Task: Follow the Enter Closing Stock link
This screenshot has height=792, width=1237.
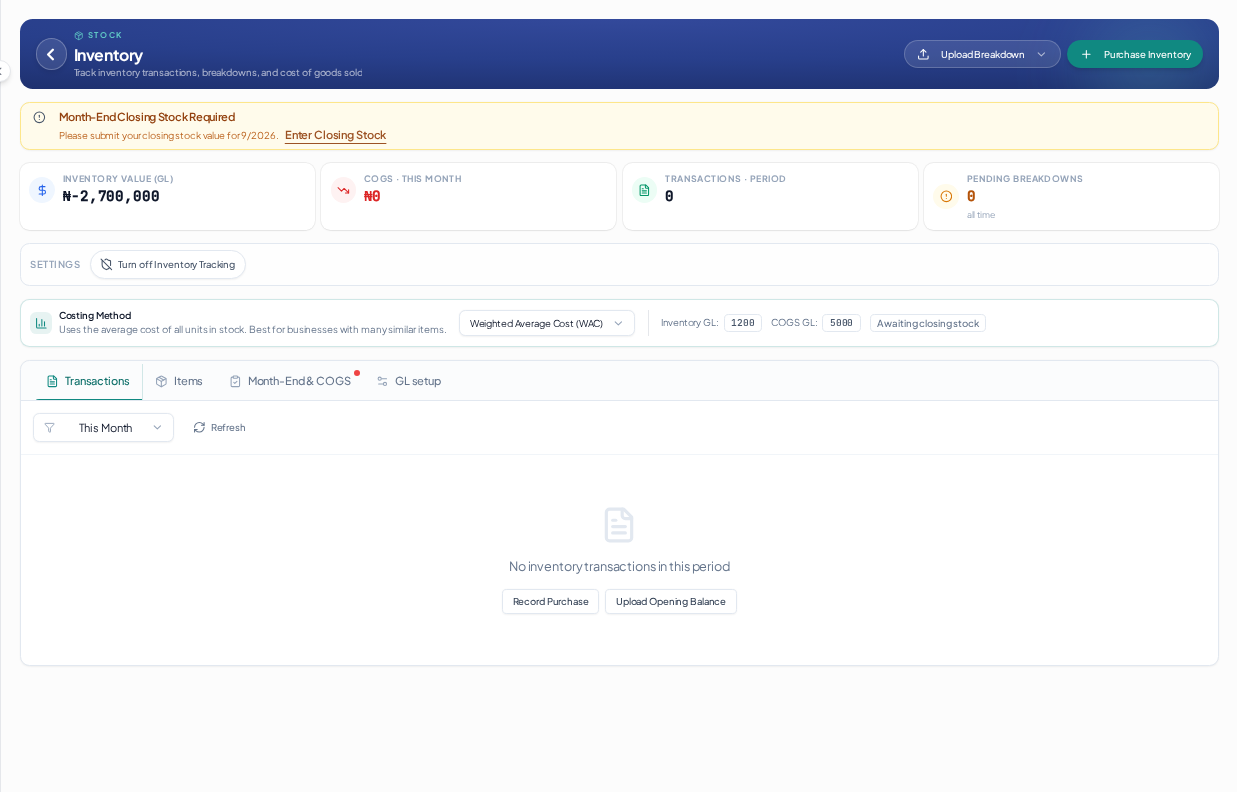Action: pos(335,135)
